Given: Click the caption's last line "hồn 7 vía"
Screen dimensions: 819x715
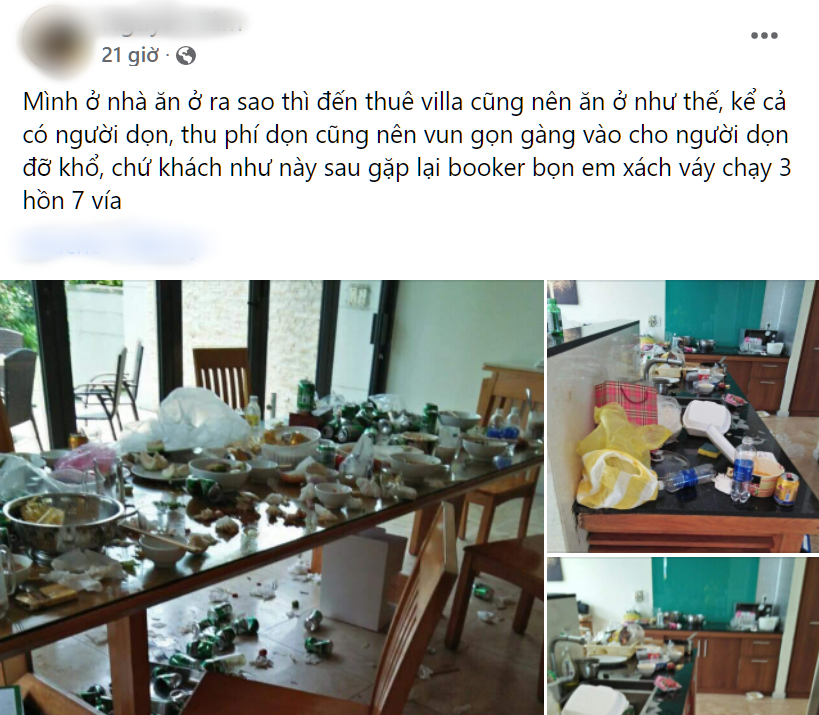Looking at the screenshot, I should click(x=72, y=201).
